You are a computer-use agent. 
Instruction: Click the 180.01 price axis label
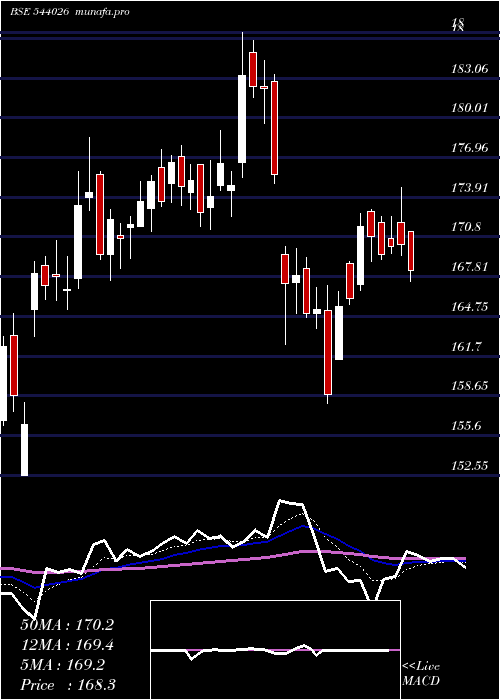pos(470,108)
